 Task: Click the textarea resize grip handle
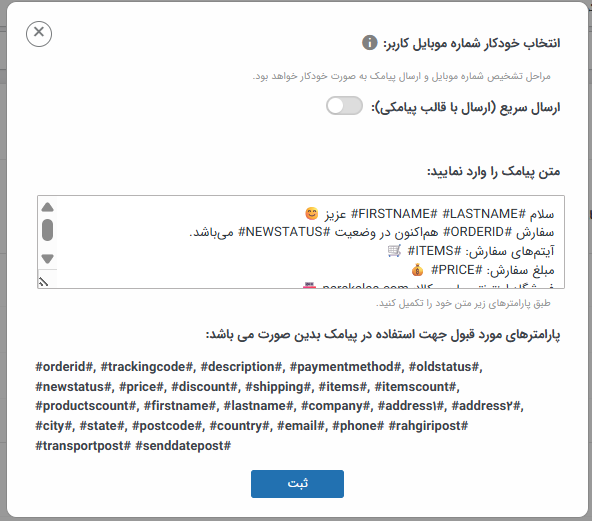(44, 281)
